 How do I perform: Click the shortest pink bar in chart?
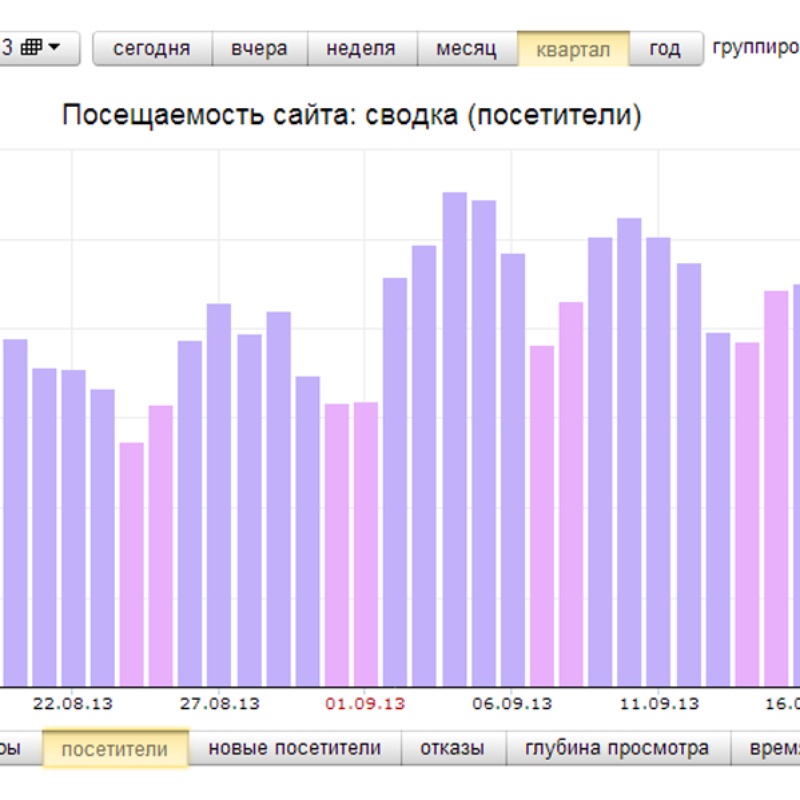132,563
